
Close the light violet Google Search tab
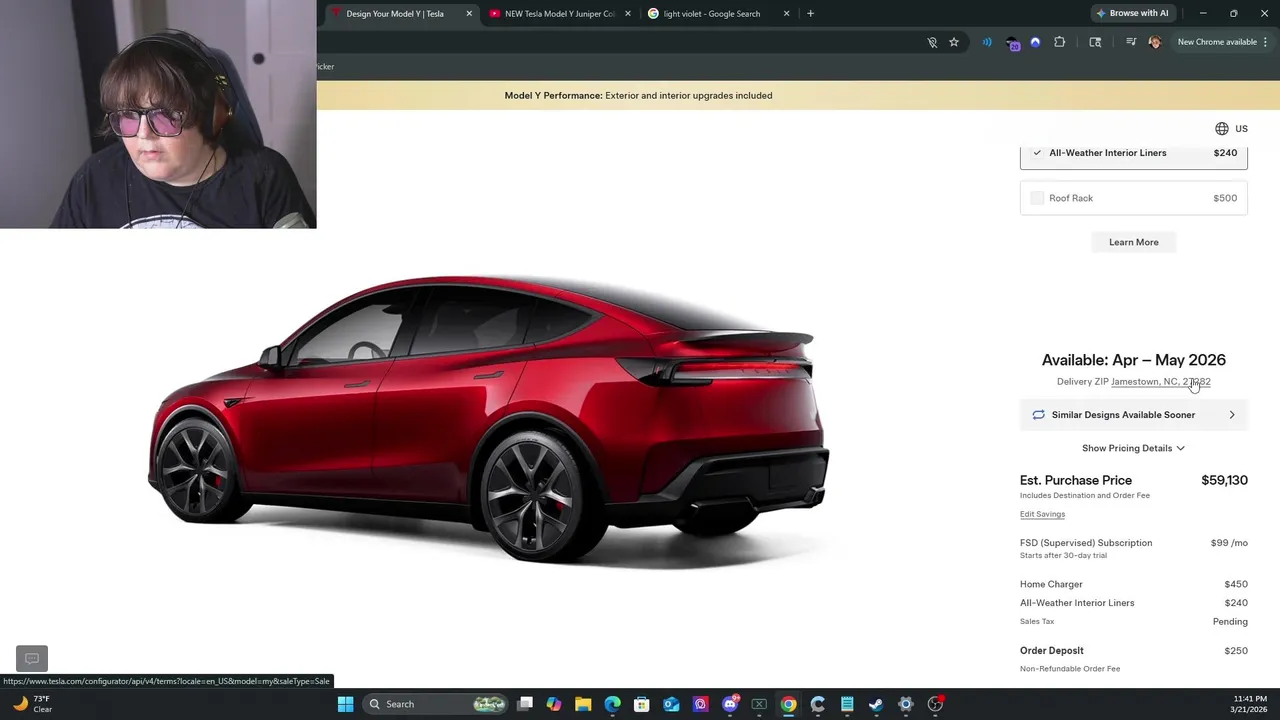(x=786, y=14)
